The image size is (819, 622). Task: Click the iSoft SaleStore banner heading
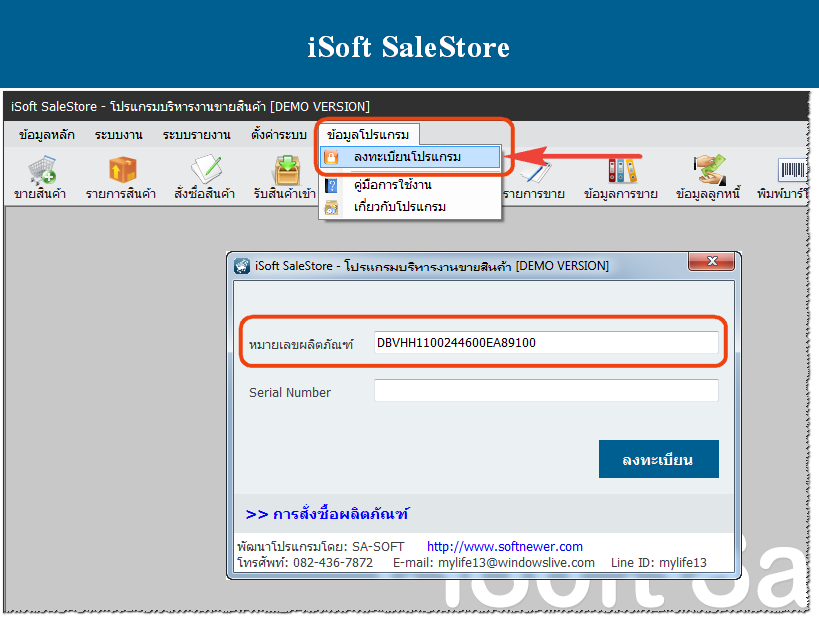pos(408,47)
